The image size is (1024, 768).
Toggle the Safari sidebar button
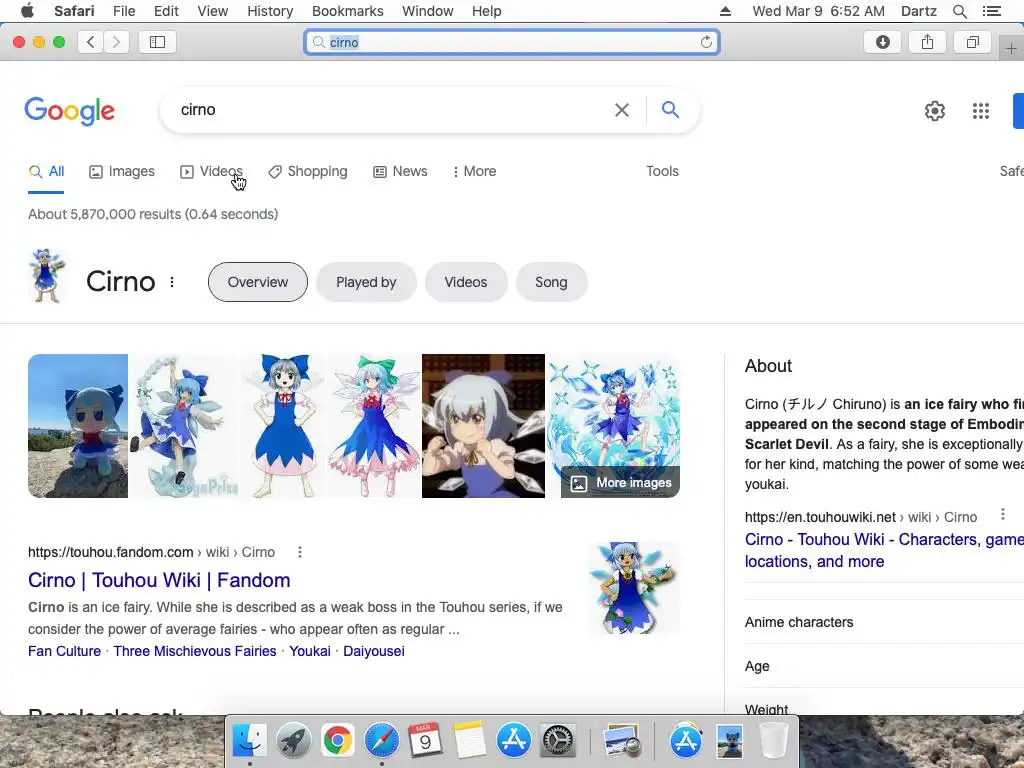(x=157, y=42)
